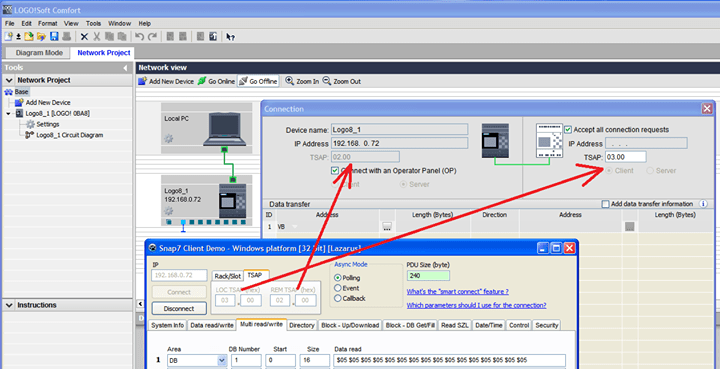Collapse Logo8_1 [LOGO! 0BA8] tree node
720x369 pixels.
pyautogui.click(x=8, y=113)
